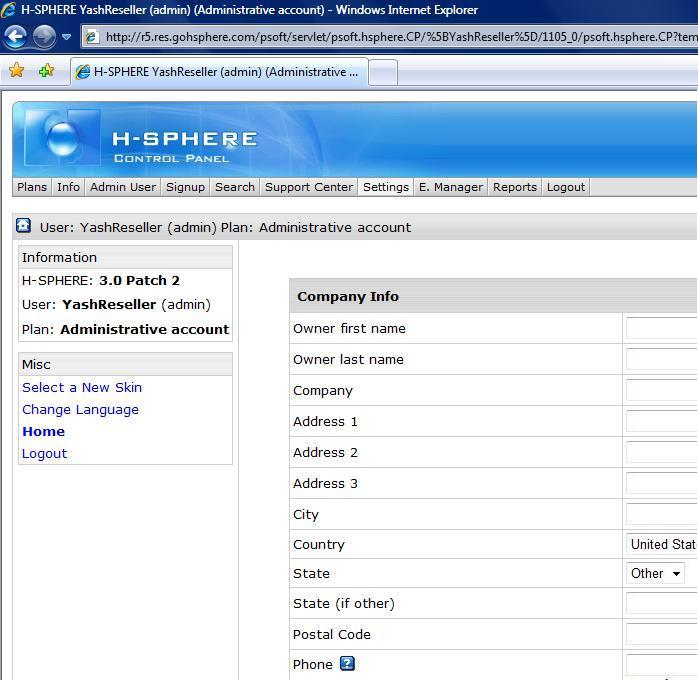
Task: Click the 'Misc' panel header
Action: point(126,364)
